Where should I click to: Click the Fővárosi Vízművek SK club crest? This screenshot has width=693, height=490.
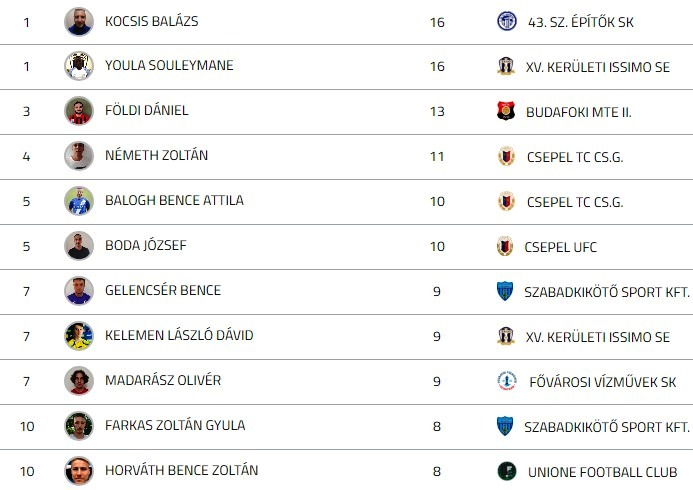[x=507, y=381]
